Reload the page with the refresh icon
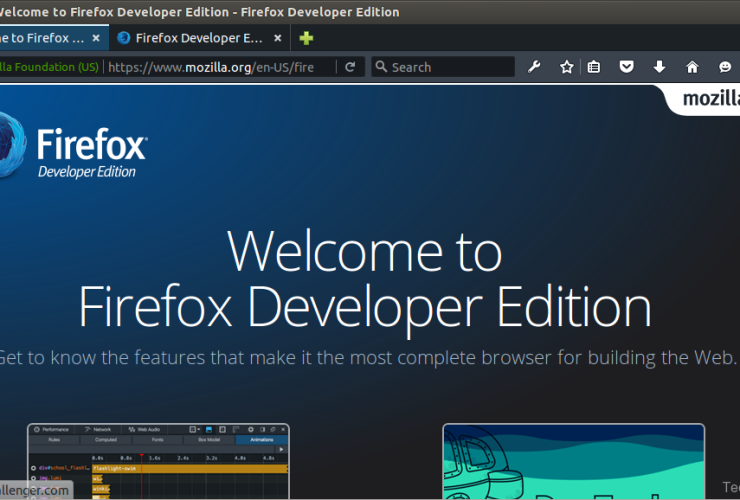Image resolution: width=740 pixels, height=500 pixels. 350,67
